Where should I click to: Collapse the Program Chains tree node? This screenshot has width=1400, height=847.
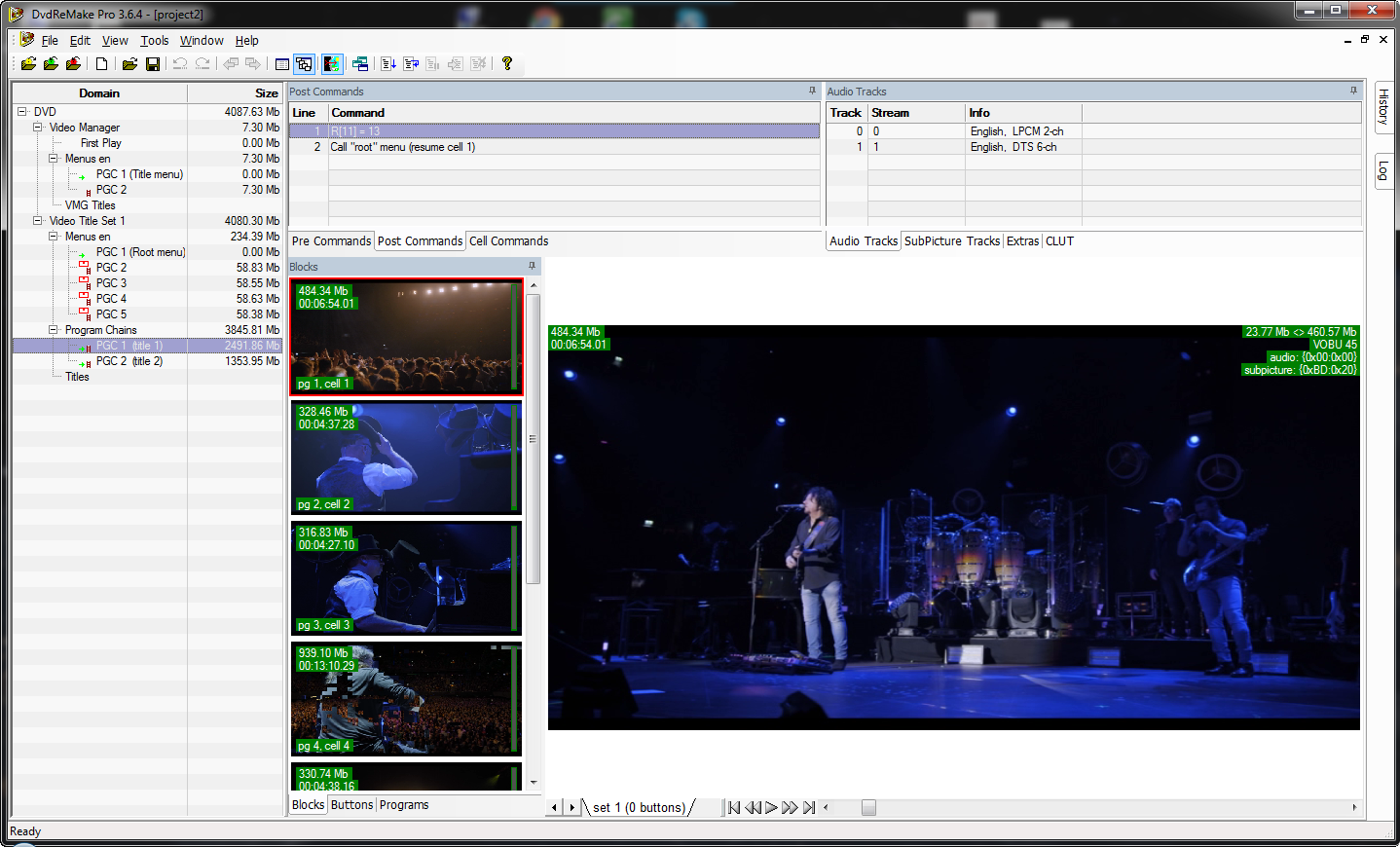[x=54, y=330]
